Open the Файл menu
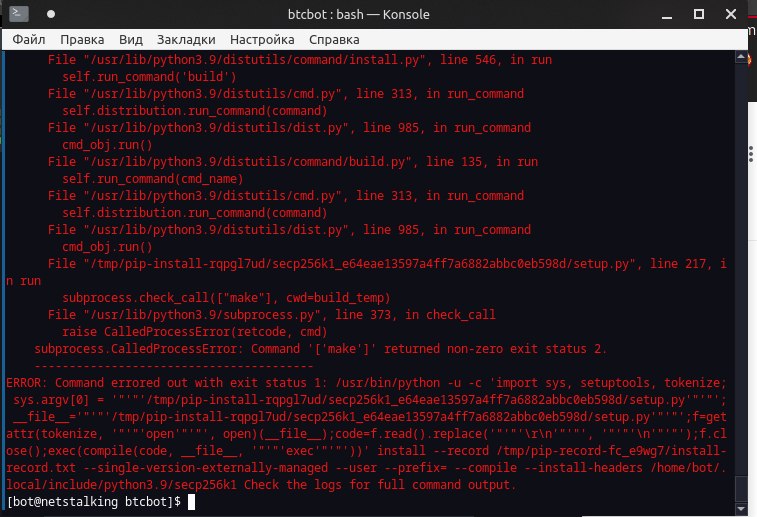This screenshot has width=757, height=517. pyautogui.click(x=28, y=40)
